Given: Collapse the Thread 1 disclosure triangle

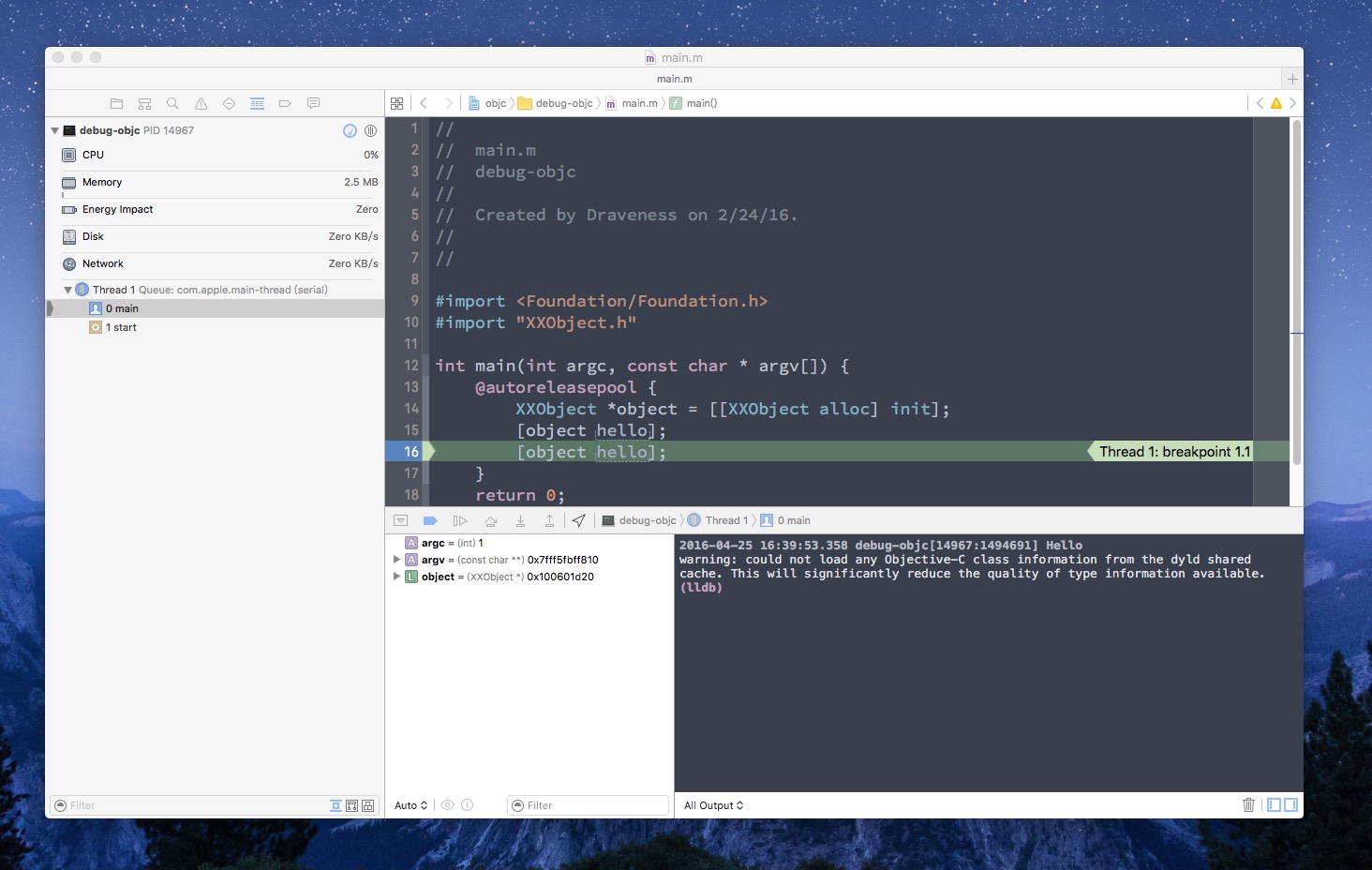Looking at the screenshot, I should click(67, 290).
